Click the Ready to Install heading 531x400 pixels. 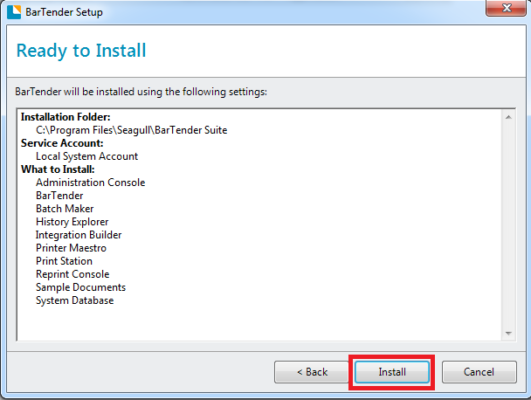click(x=81, y=51)
